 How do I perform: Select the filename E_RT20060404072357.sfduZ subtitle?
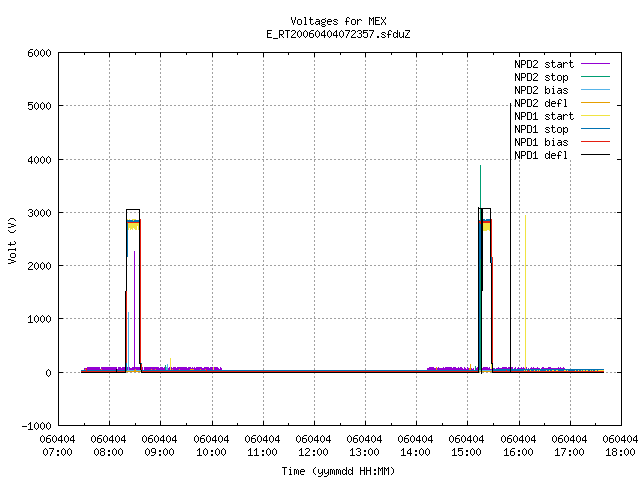[338, 34]
